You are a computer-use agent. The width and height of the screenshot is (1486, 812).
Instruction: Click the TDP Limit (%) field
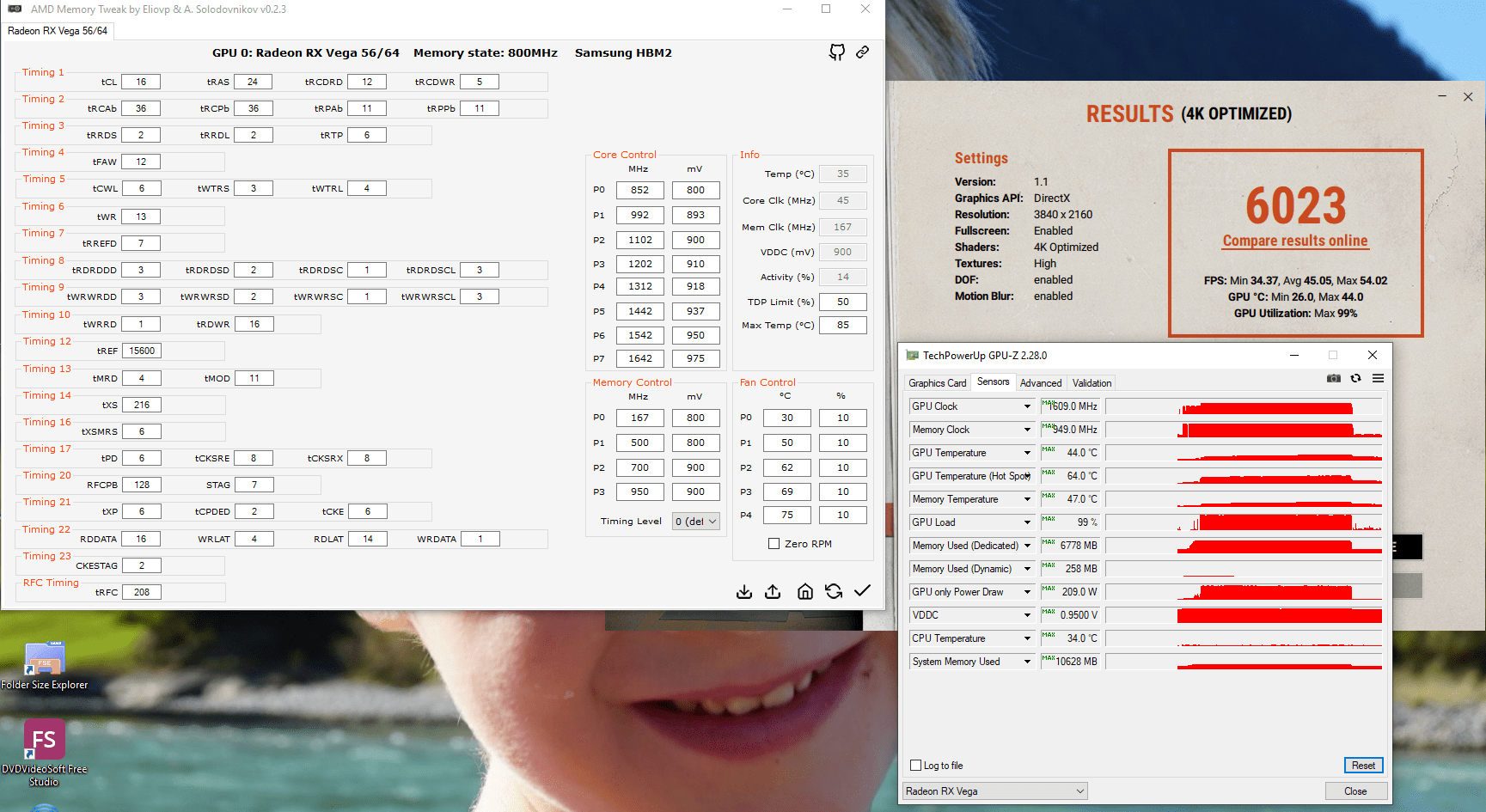(843, 302)
